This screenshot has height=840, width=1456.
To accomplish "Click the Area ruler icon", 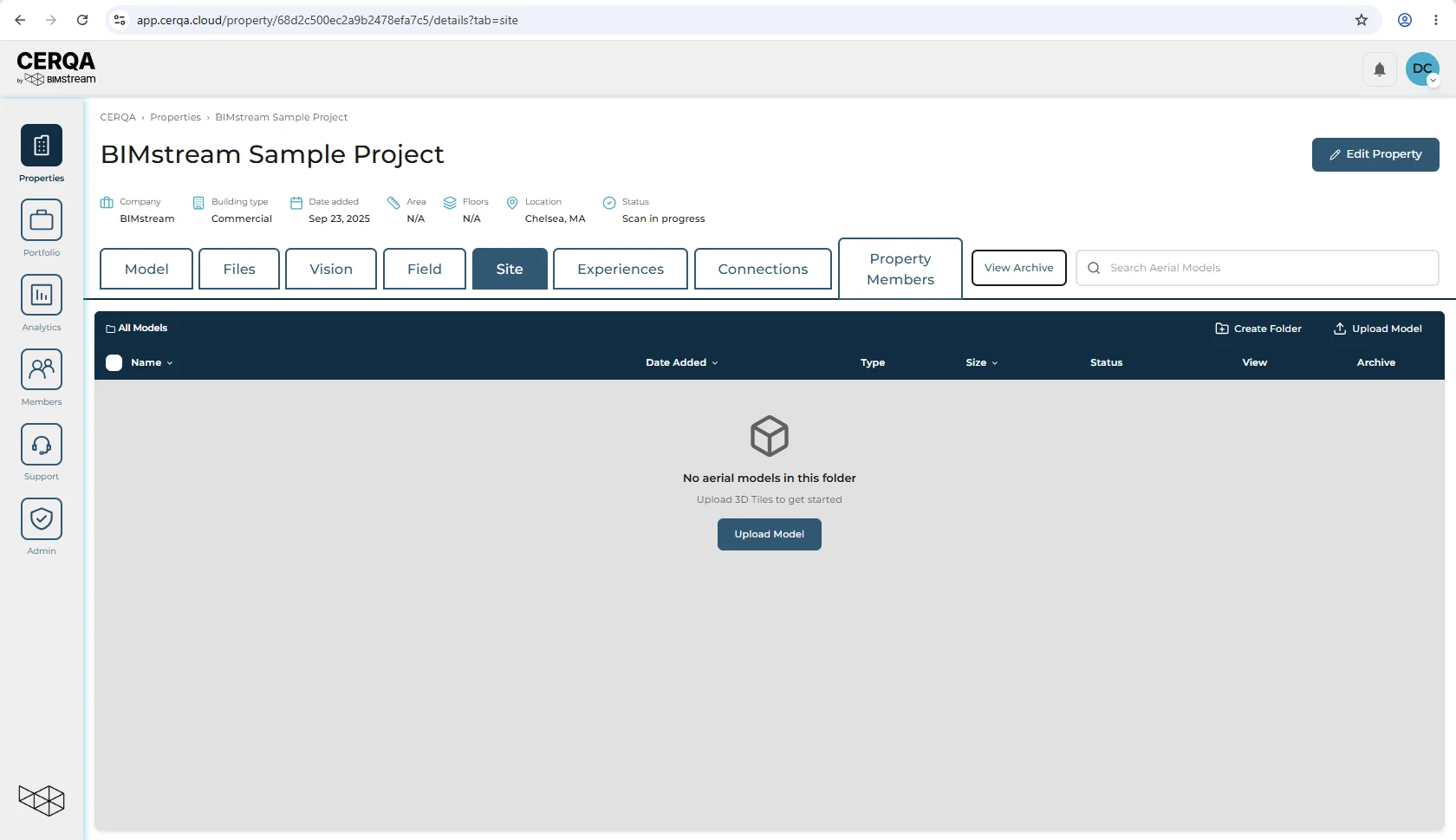I will (393, 203).
